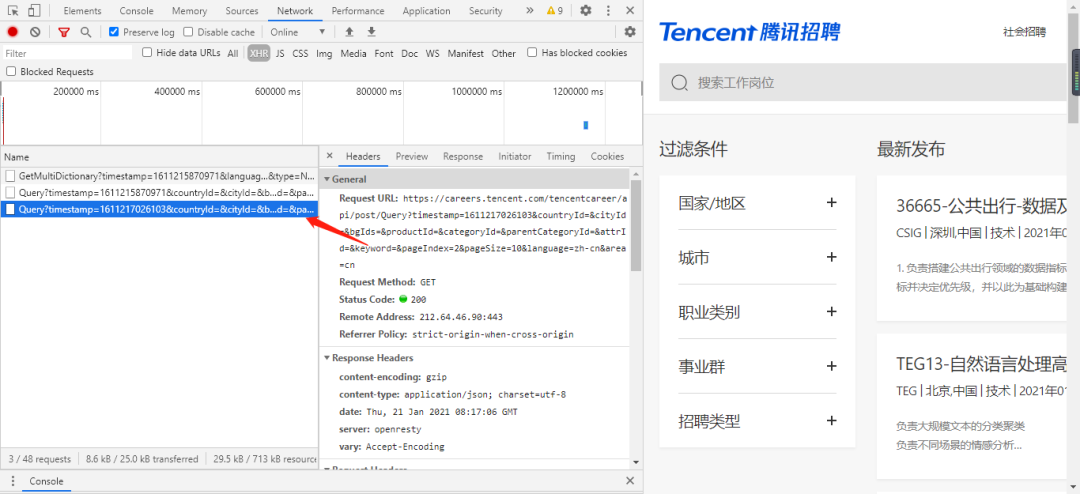
Task: Open DevTools settings gear icon
Action: coord(585,10)
